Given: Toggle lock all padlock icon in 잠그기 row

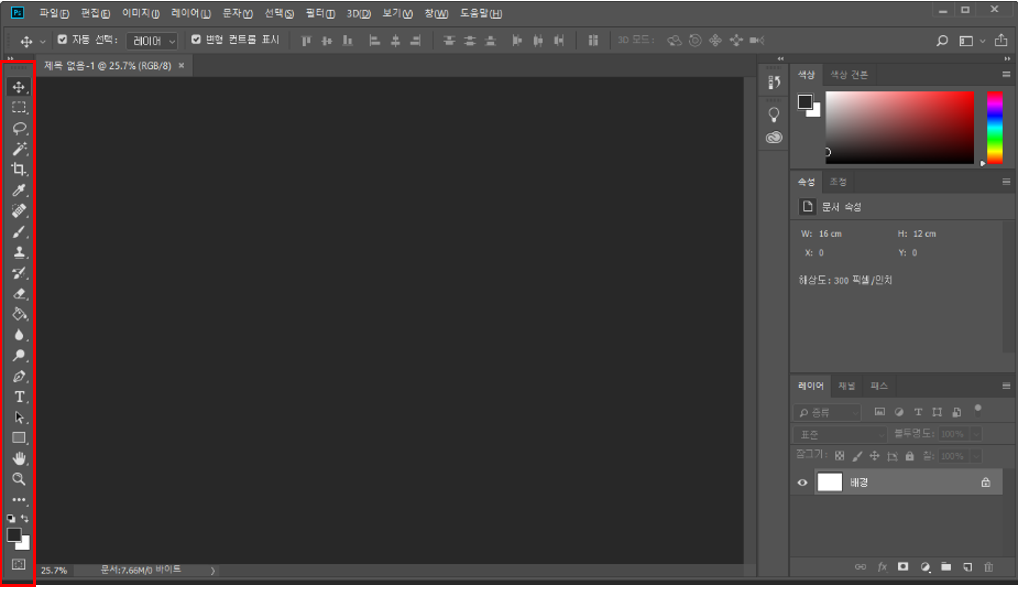Looking at the screenshot, I should pos(909,456).
